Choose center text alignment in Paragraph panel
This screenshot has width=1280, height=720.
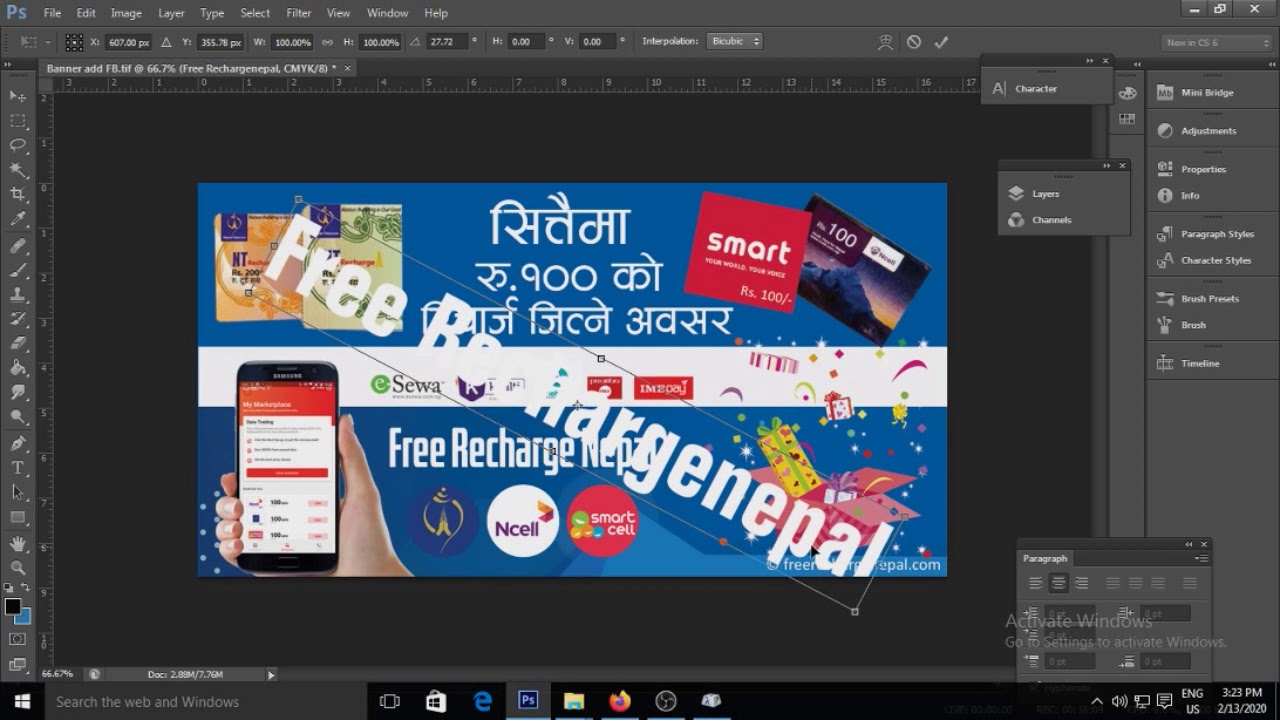[1059, 583]
